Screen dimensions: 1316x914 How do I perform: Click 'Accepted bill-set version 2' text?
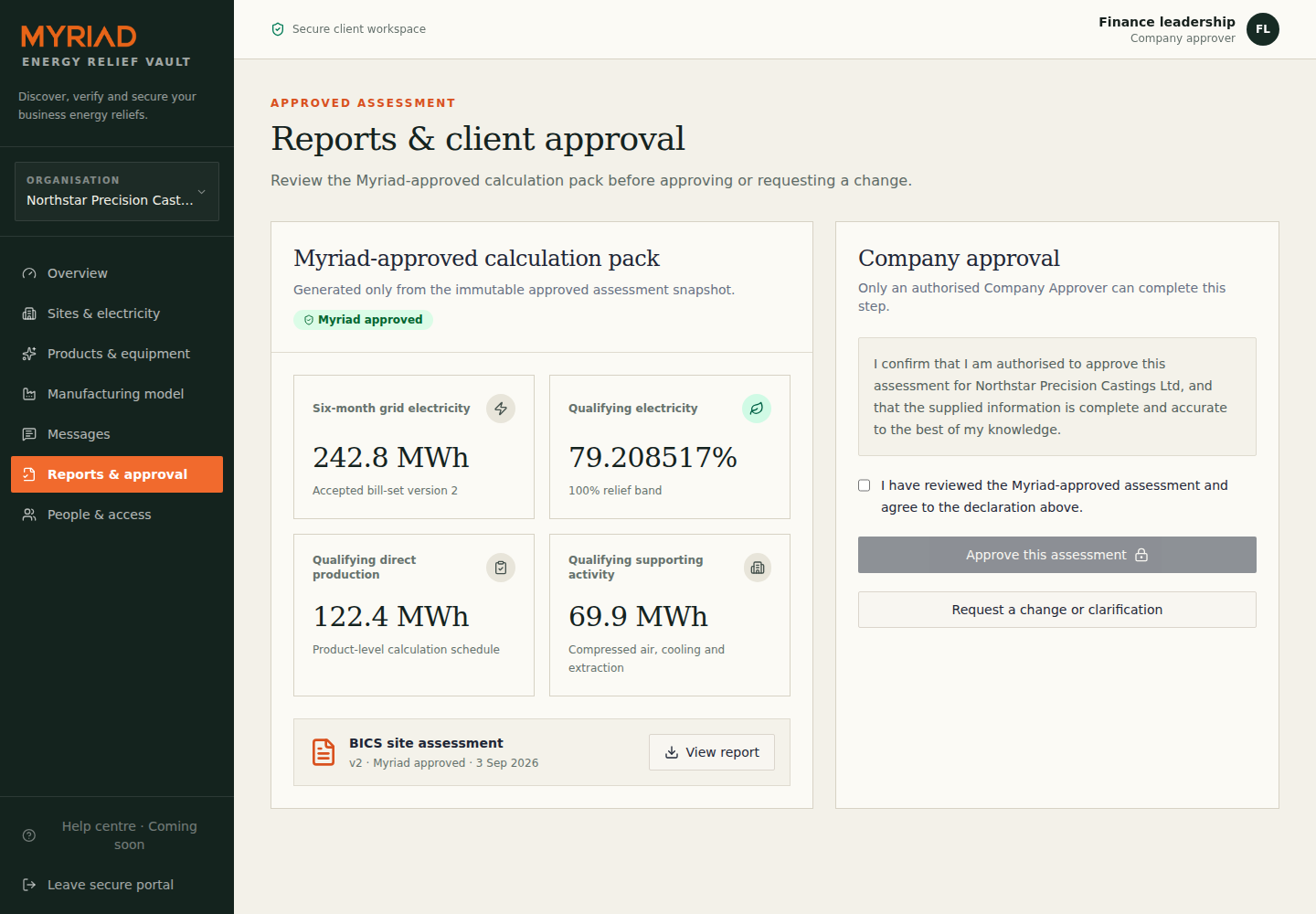(x=385, y=491)
